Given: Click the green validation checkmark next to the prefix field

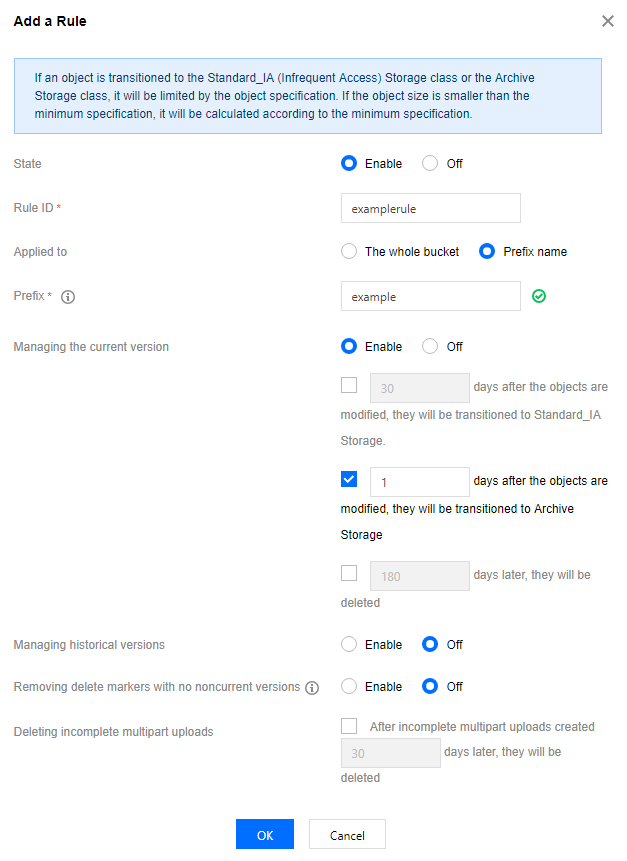Looking at the screenshot, I should click(x=539, y=297).
